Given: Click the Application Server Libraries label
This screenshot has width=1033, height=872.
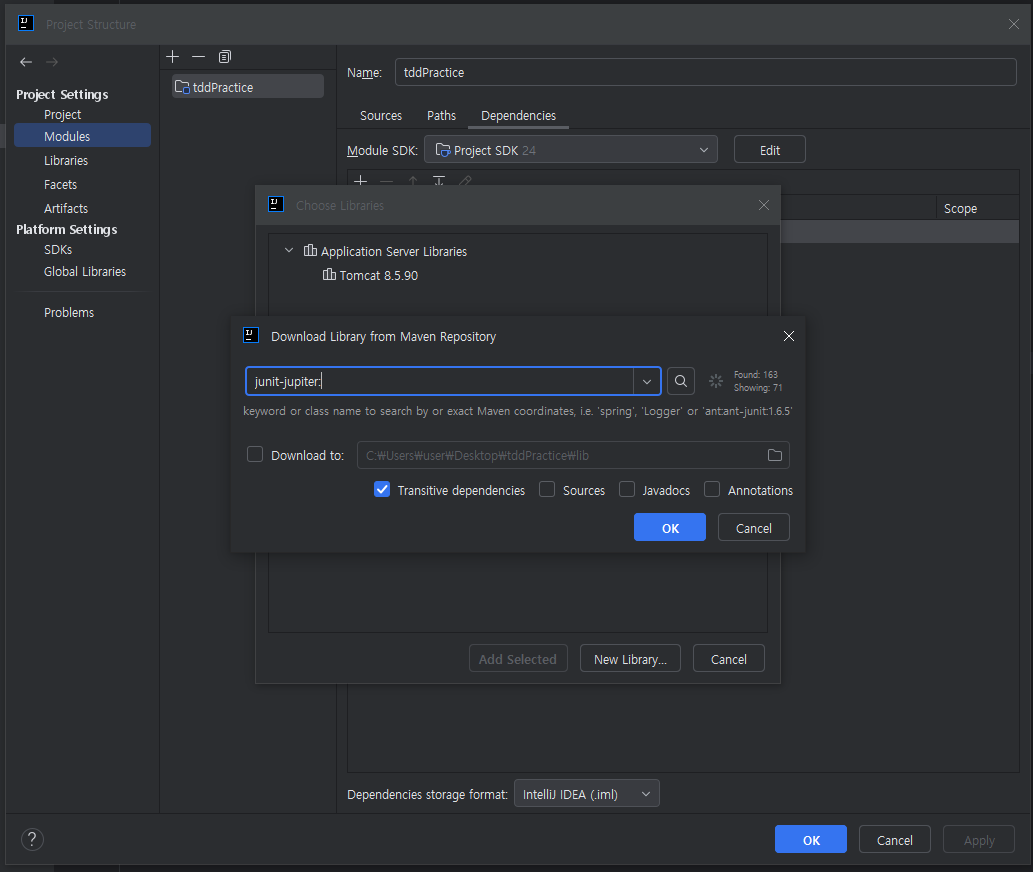Looking at the screenshot, I should tap(393, 251).
